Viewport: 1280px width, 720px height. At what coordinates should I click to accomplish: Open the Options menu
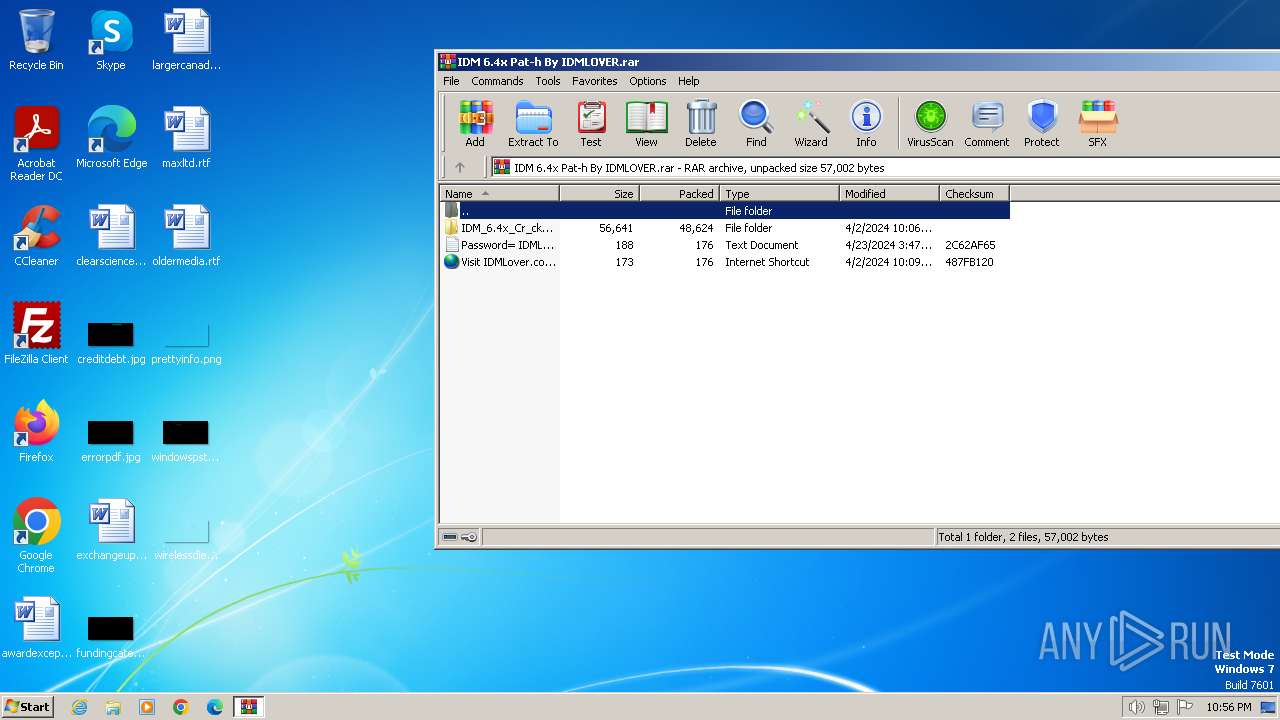point(648,81)
